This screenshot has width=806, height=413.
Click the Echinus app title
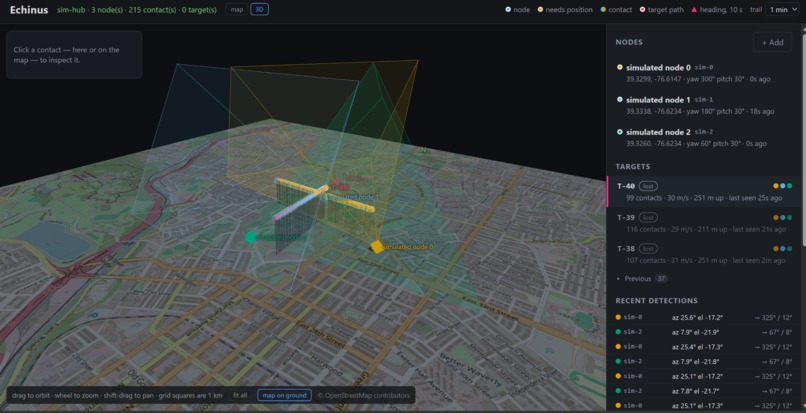point(29,10)
